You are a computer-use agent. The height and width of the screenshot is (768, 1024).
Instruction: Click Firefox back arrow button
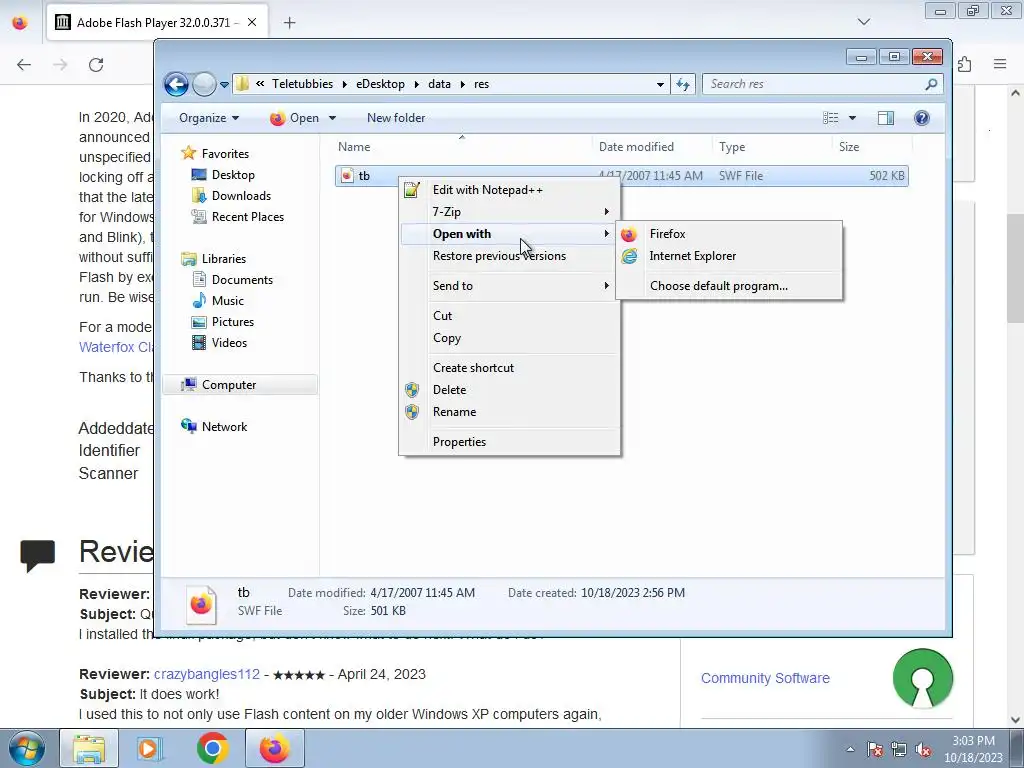click(x=24, y=65)
